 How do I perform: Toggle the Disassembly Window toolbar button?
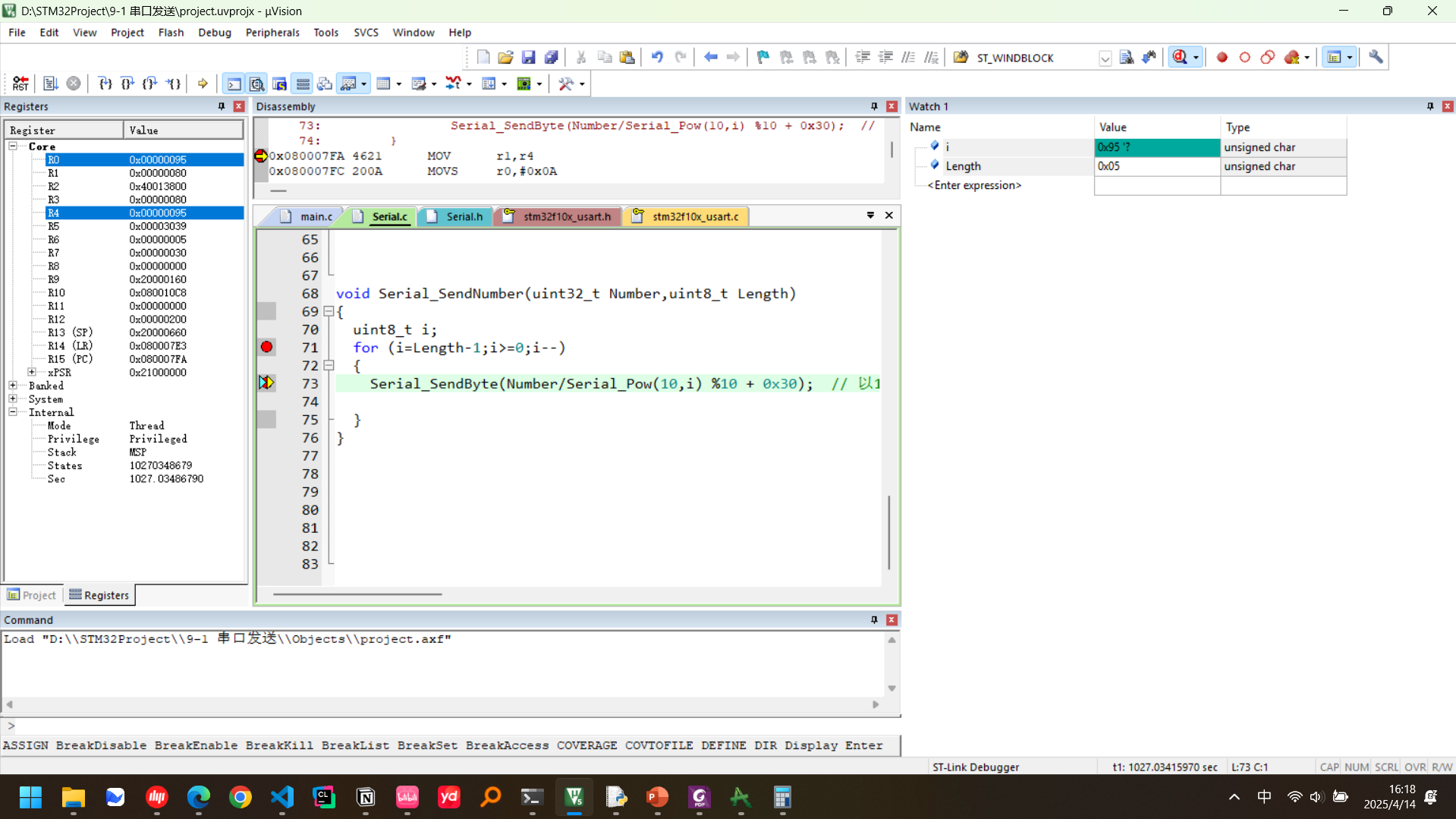[257, 83]
